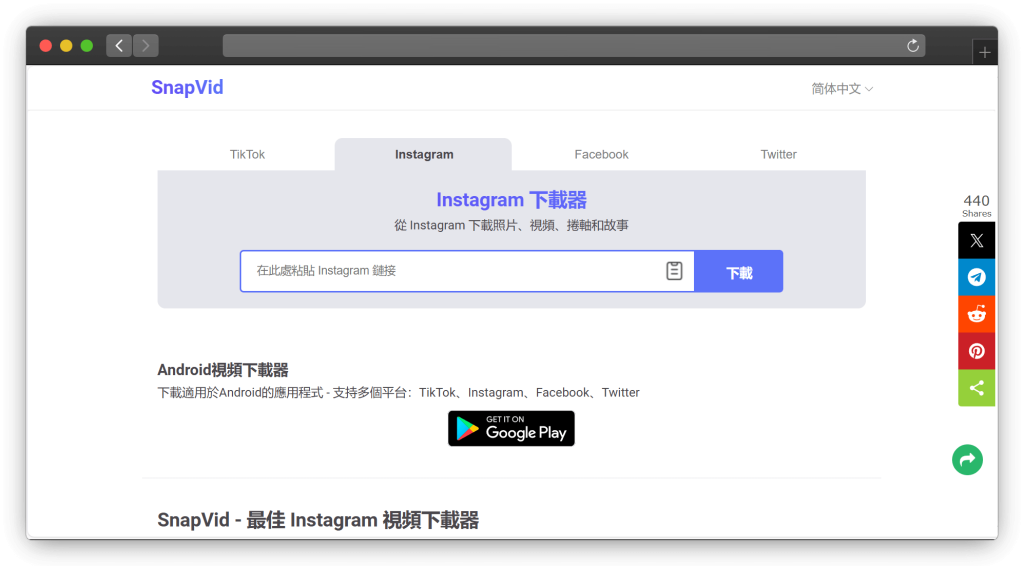The width and height of the screenshot is (1024, 566).
Task: Click the browser address bar
Action: tap(573, 46)
